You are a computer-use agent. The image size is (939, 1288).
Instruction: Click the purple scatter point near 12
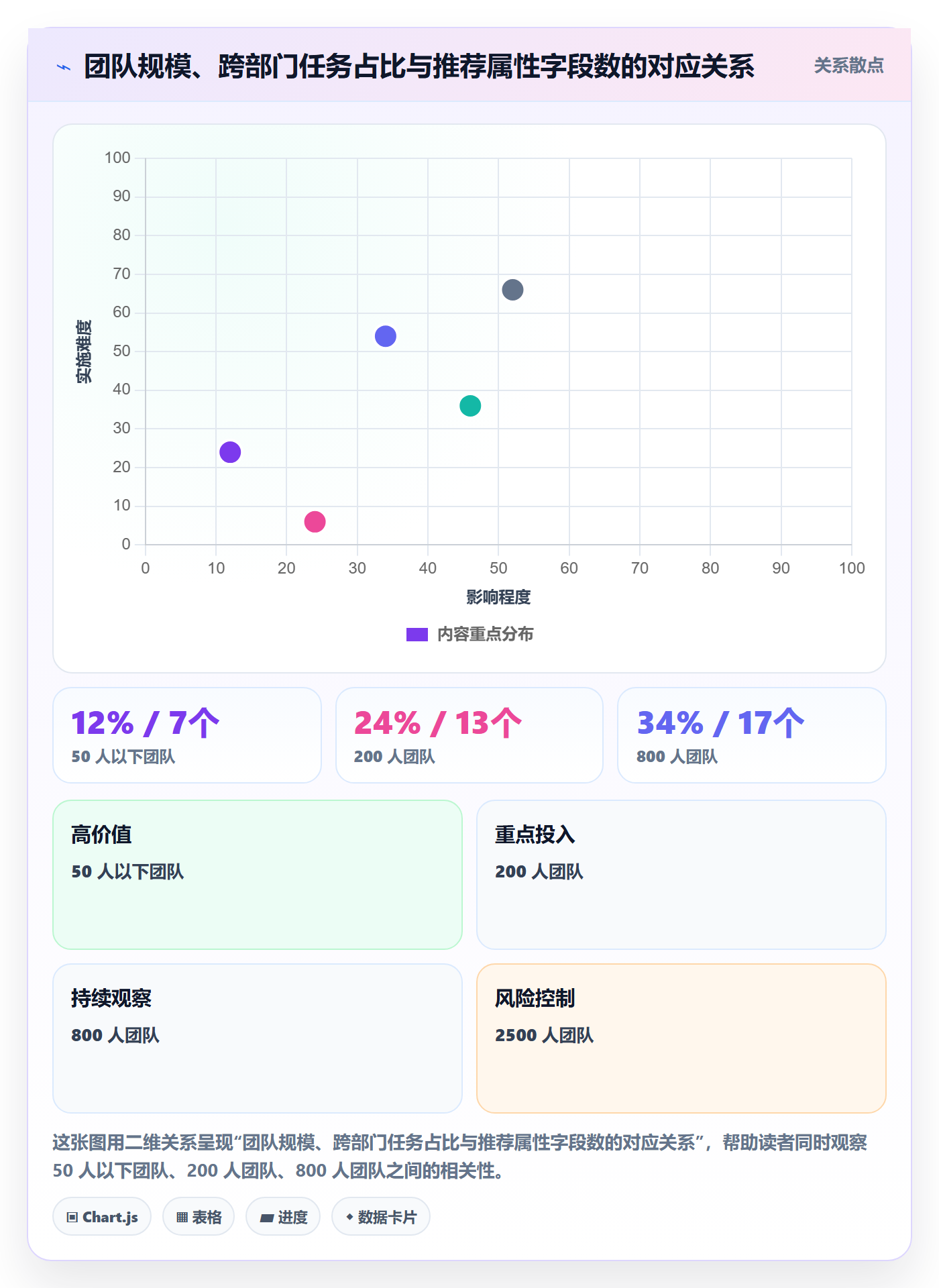tap(230, 452)
